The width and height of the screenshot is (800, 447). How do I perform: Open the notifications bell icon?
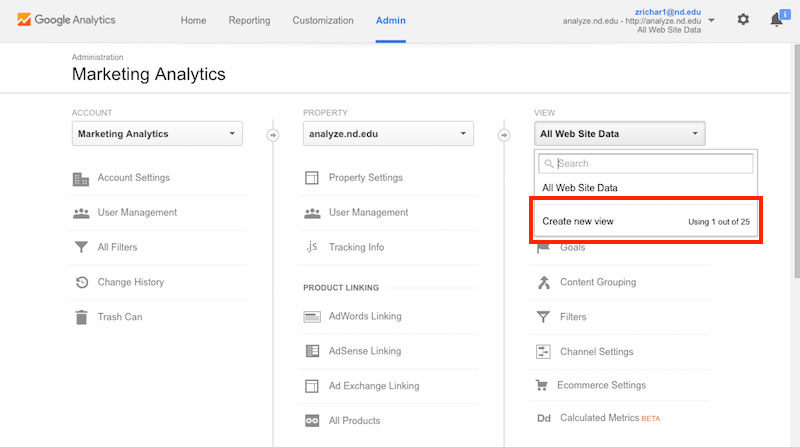777,19
